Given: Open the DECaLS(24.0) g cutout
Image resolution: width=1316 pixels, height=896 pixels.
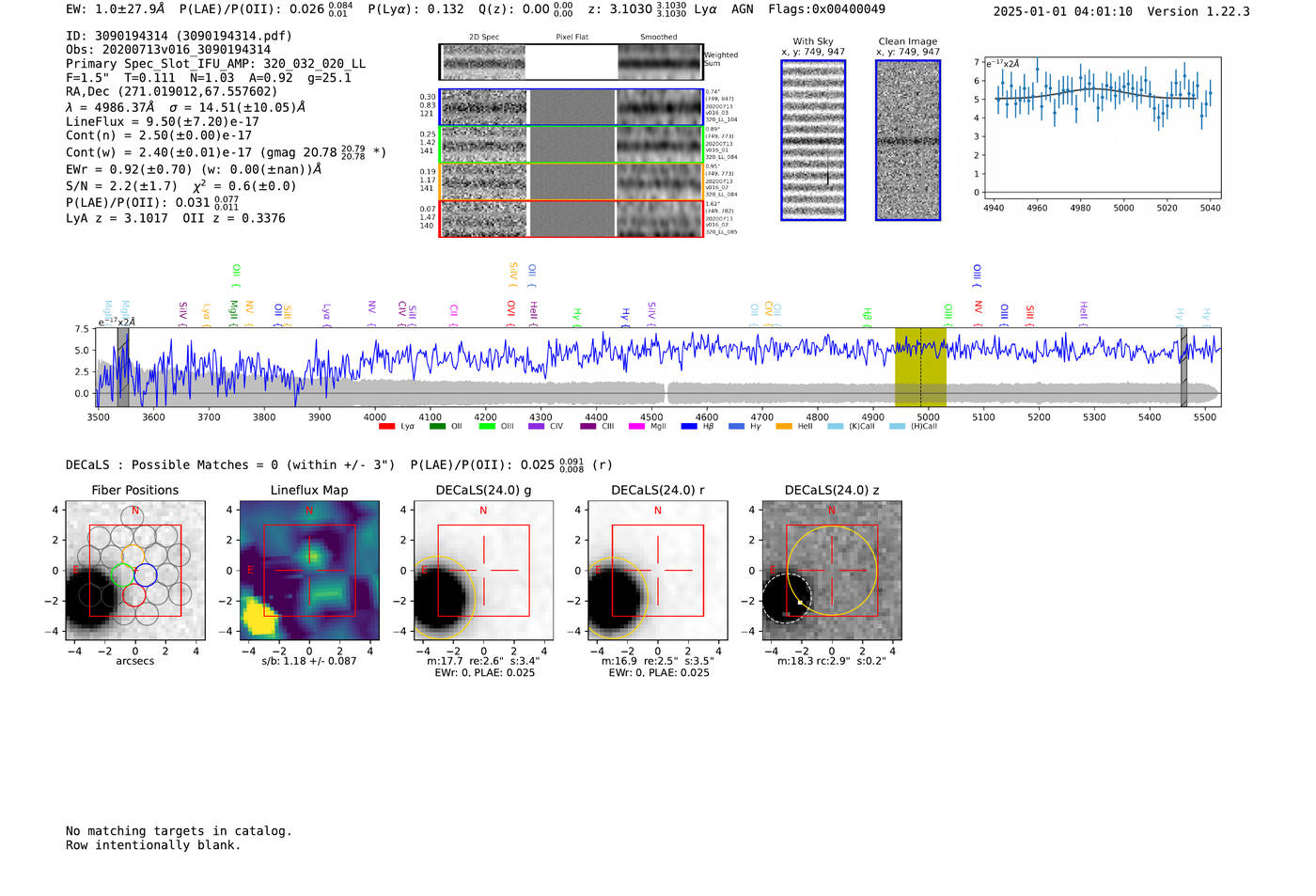Looking at the screenshot, I should pyautogui.click(x=483, y=570).
